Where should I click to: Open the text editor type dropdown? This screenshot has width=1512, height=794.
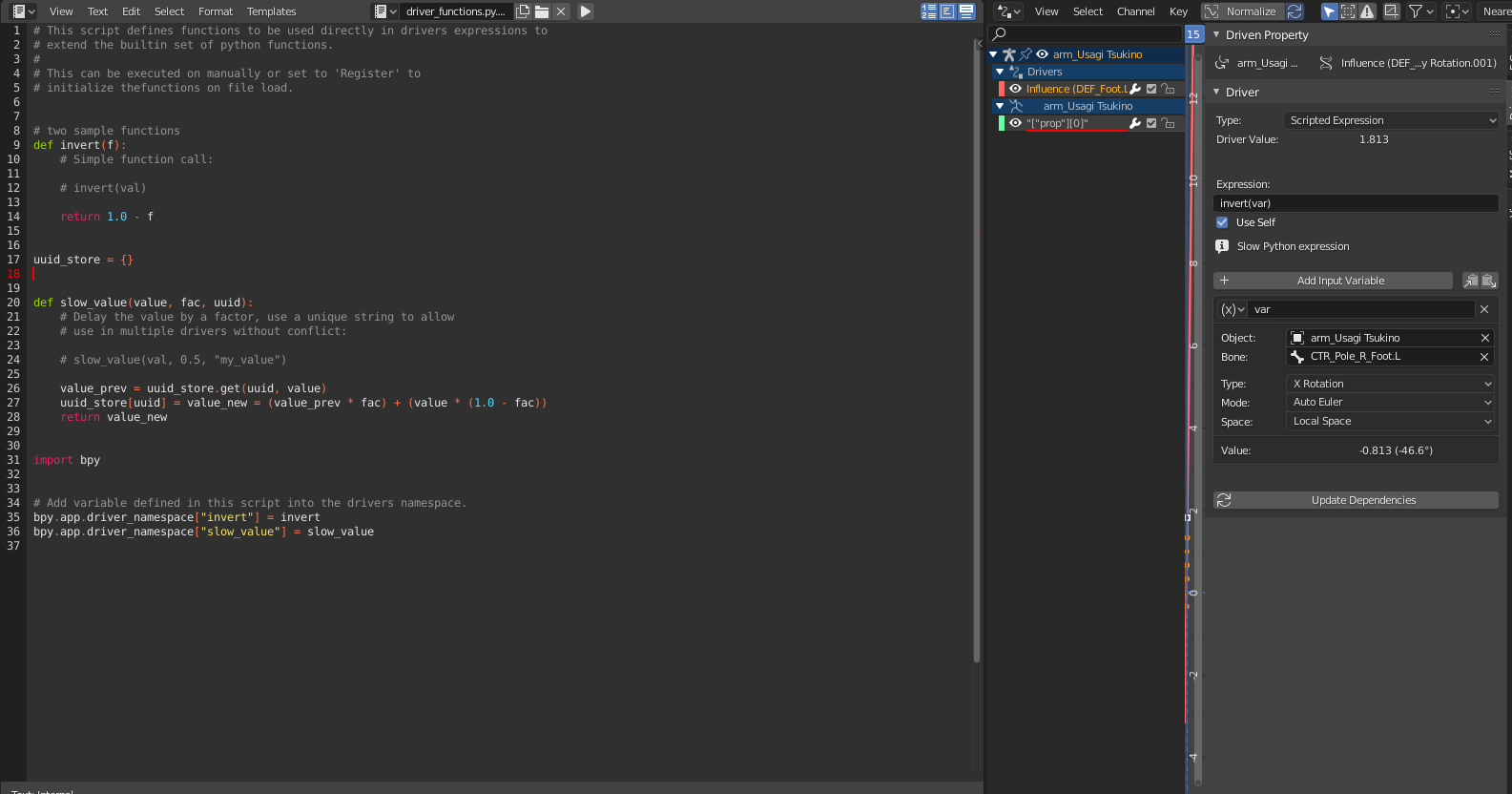(x=24, y=11)
